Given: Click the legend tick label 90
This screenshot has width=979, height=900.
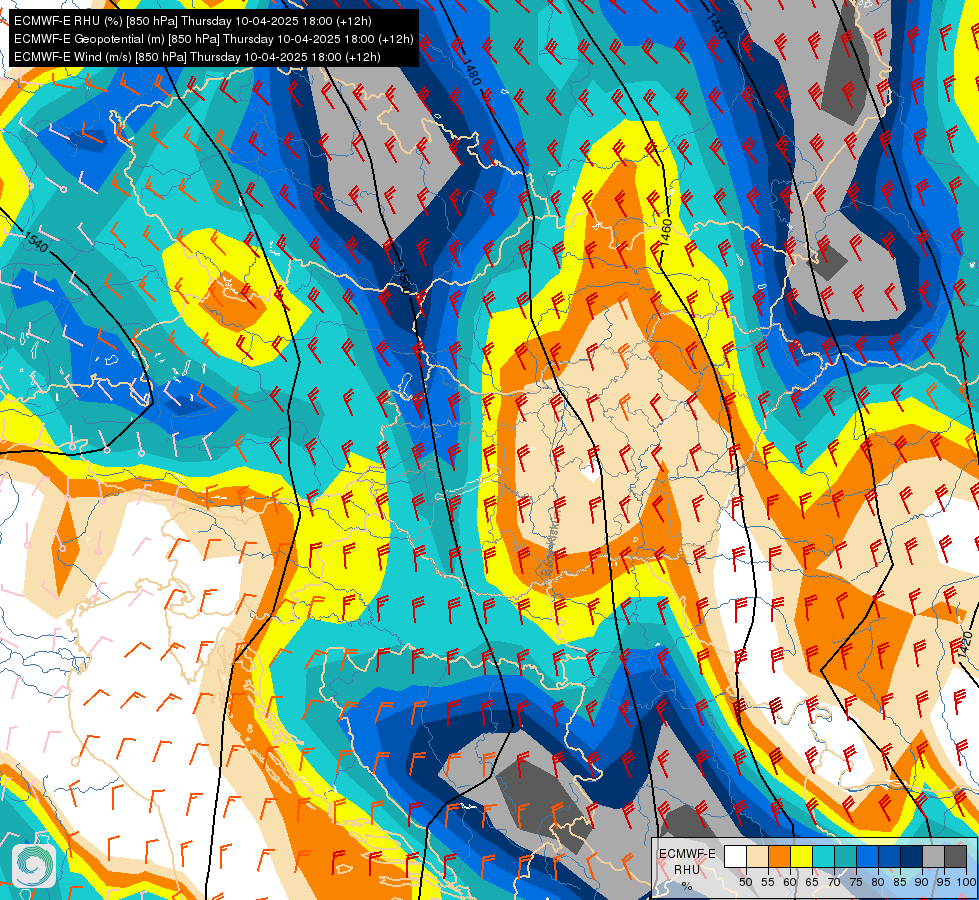Looking at the screenshot, I should pos(922,882).
